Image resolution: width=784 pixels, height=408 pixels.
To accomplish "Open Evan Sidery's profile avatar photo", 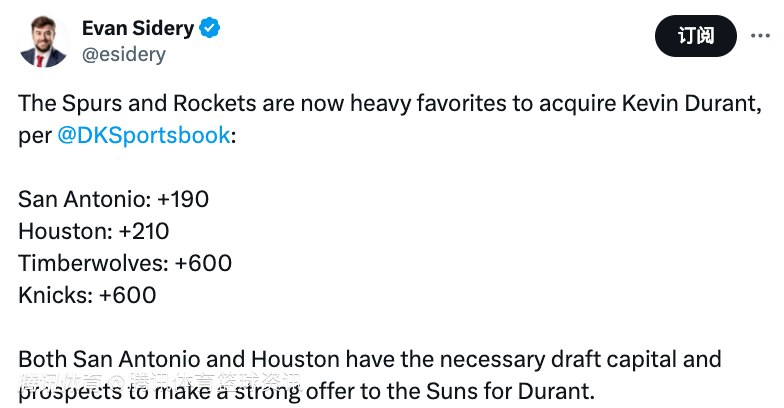I will (x=44, y=42).
